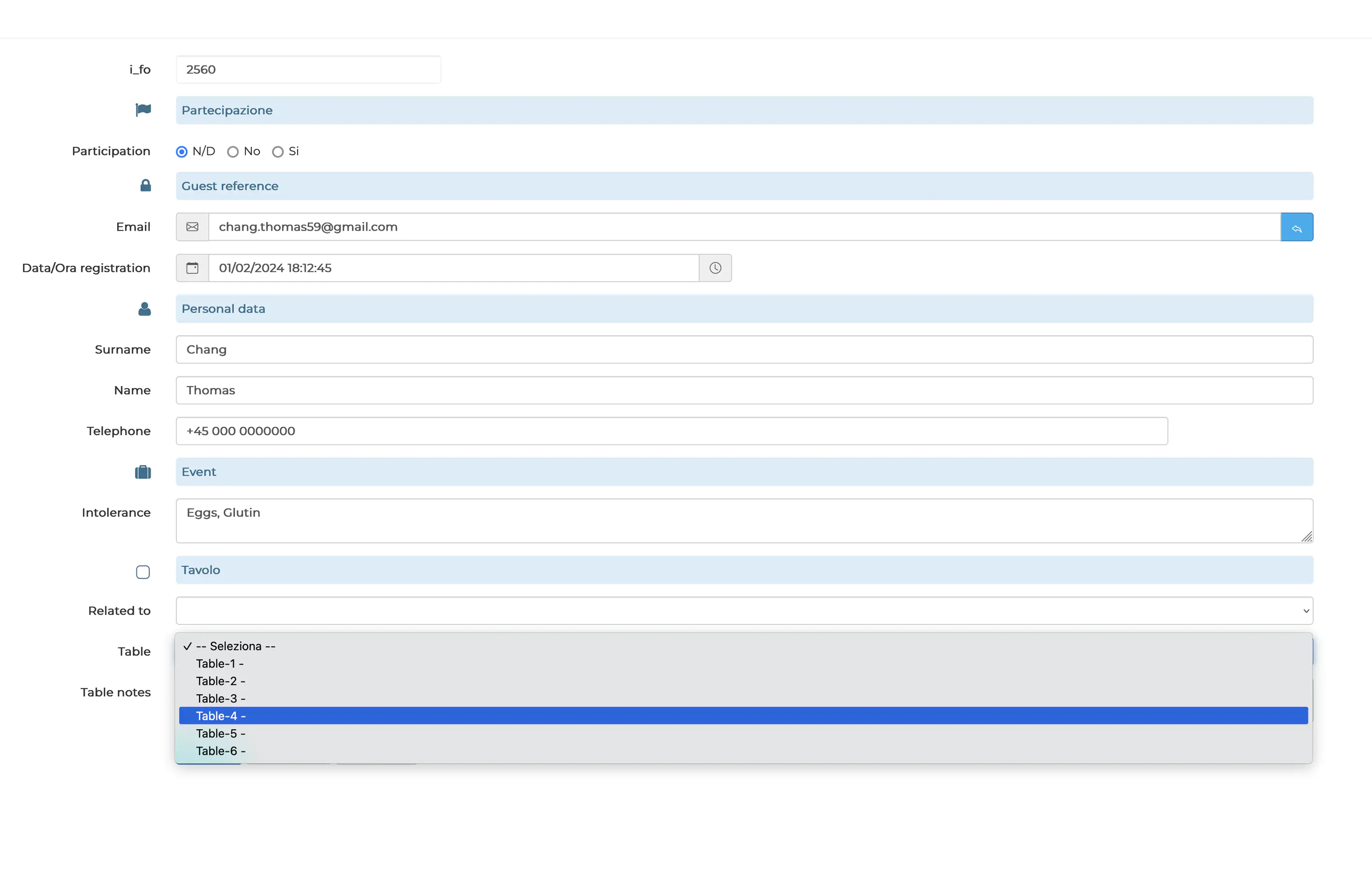Viewport: 1372px width, 873px height.
Task: Choose Table-3 from the list
Action: pos(743,699)
